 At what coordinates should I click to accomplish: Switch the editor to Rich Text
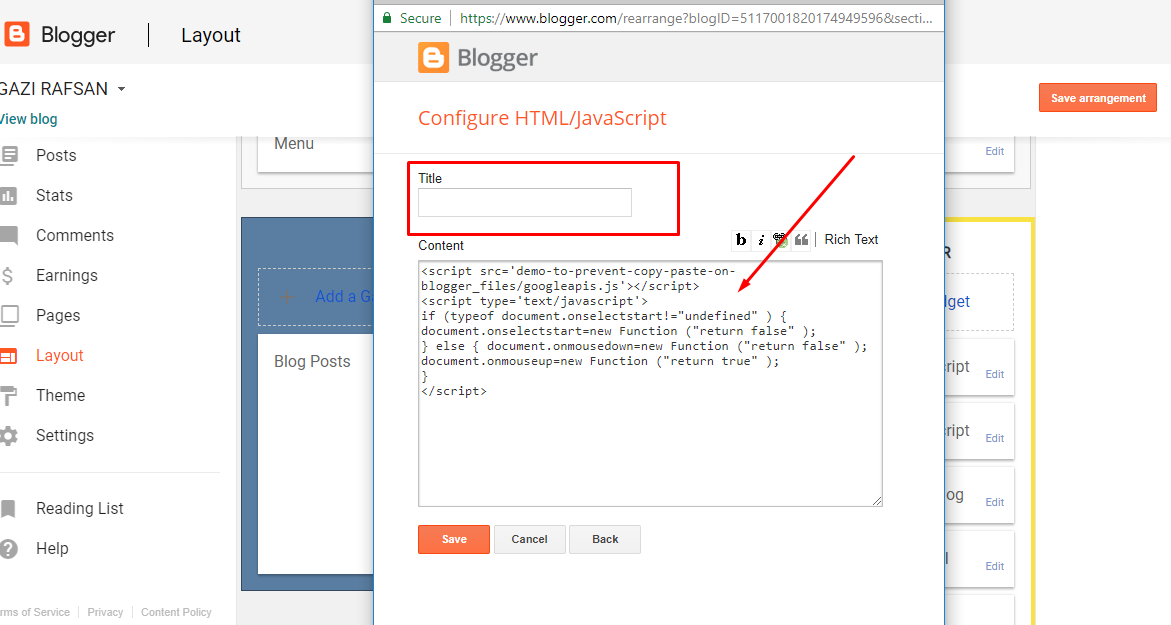tap(851, 240)
